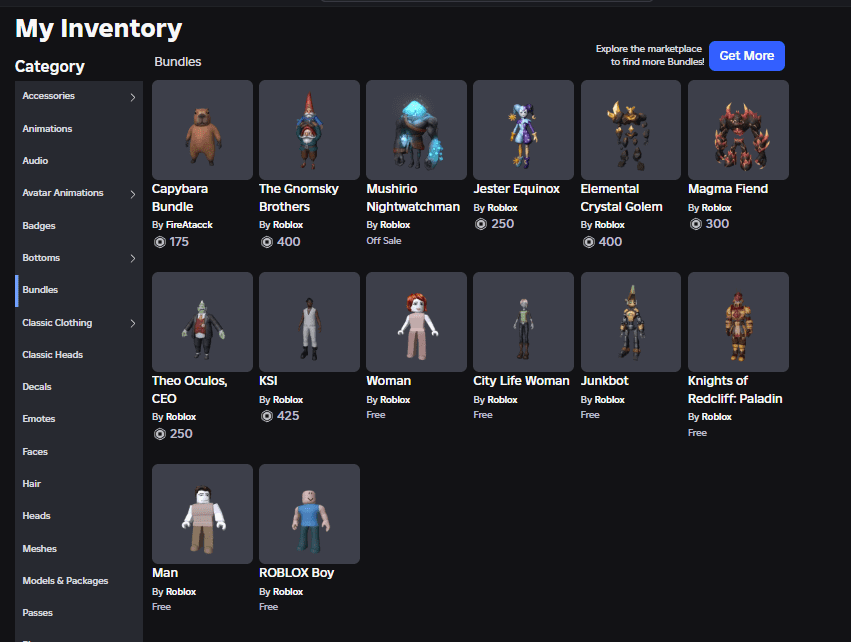Screen dimensions: 851x642
Task: Expand the Avatar Animations submenu chevron
Action: tap(133, 194)
